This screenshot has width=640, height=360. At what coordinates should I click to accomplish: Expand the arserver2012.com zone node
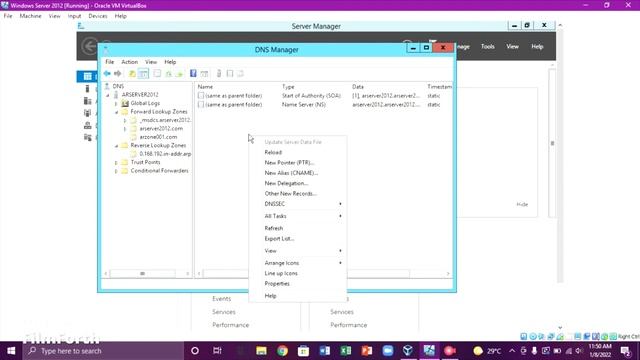[x=125, y=129]
